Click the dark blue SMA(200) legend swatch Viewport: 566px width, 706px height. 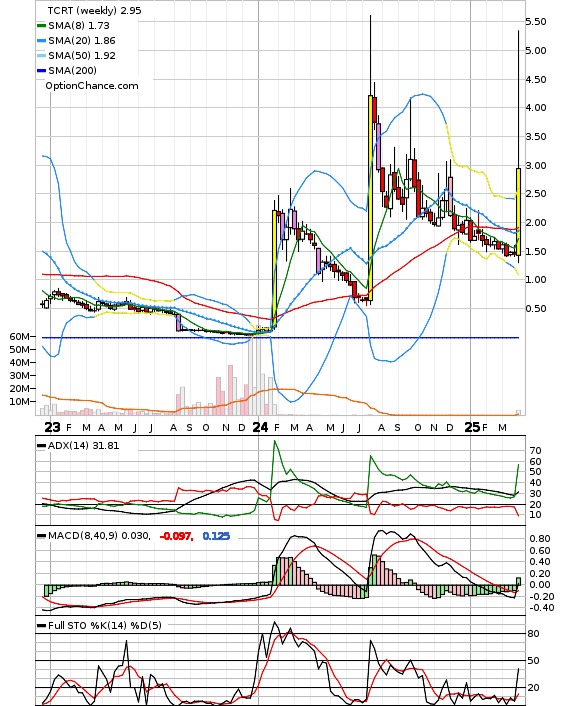coord(41,71)
